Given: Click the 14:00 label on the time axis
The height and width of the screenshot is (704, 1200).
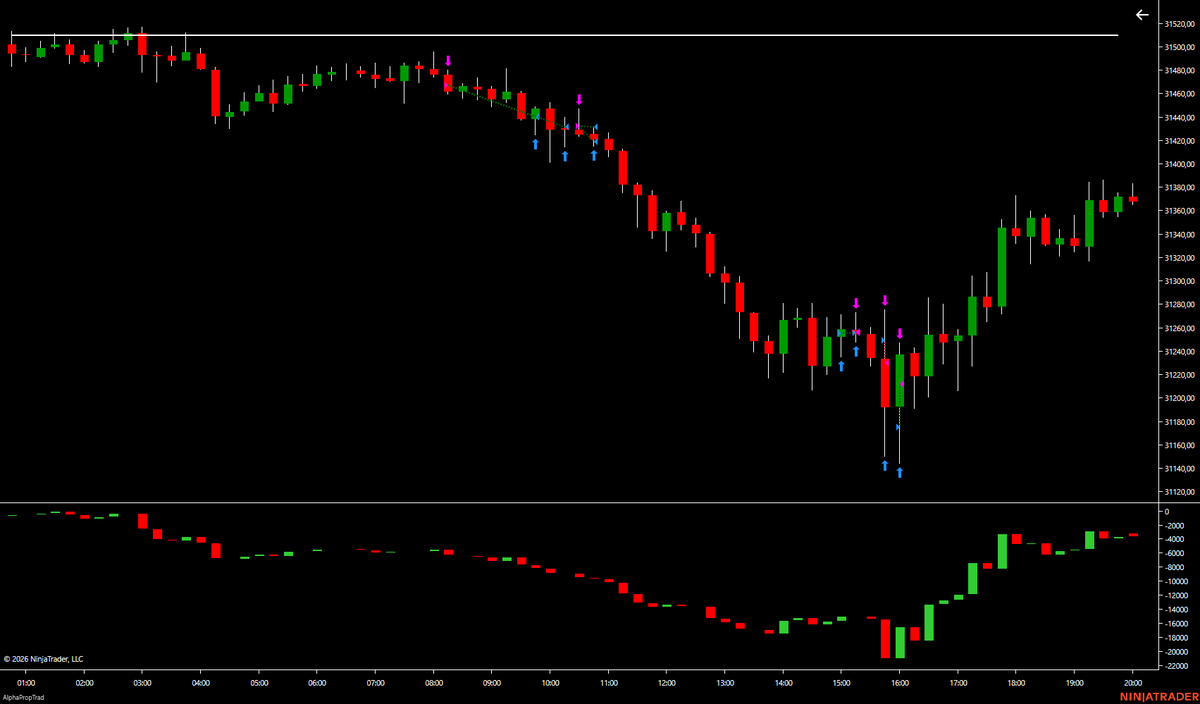Looking at the screenshot, I should pos(783,683).
